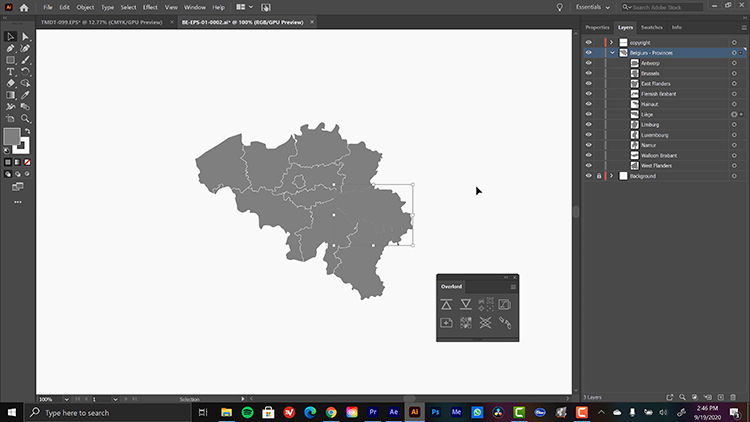Open the Object menu
Screen dimensions: 750x422
pos(85,7)
